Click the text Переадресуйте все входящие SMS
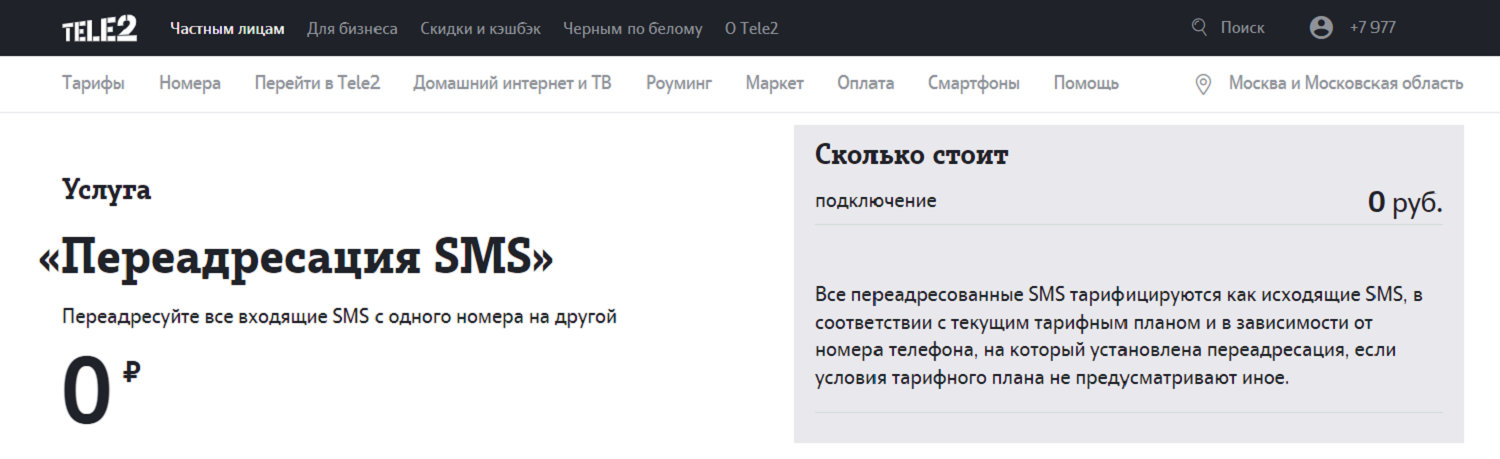 click(x=340, y=318)
